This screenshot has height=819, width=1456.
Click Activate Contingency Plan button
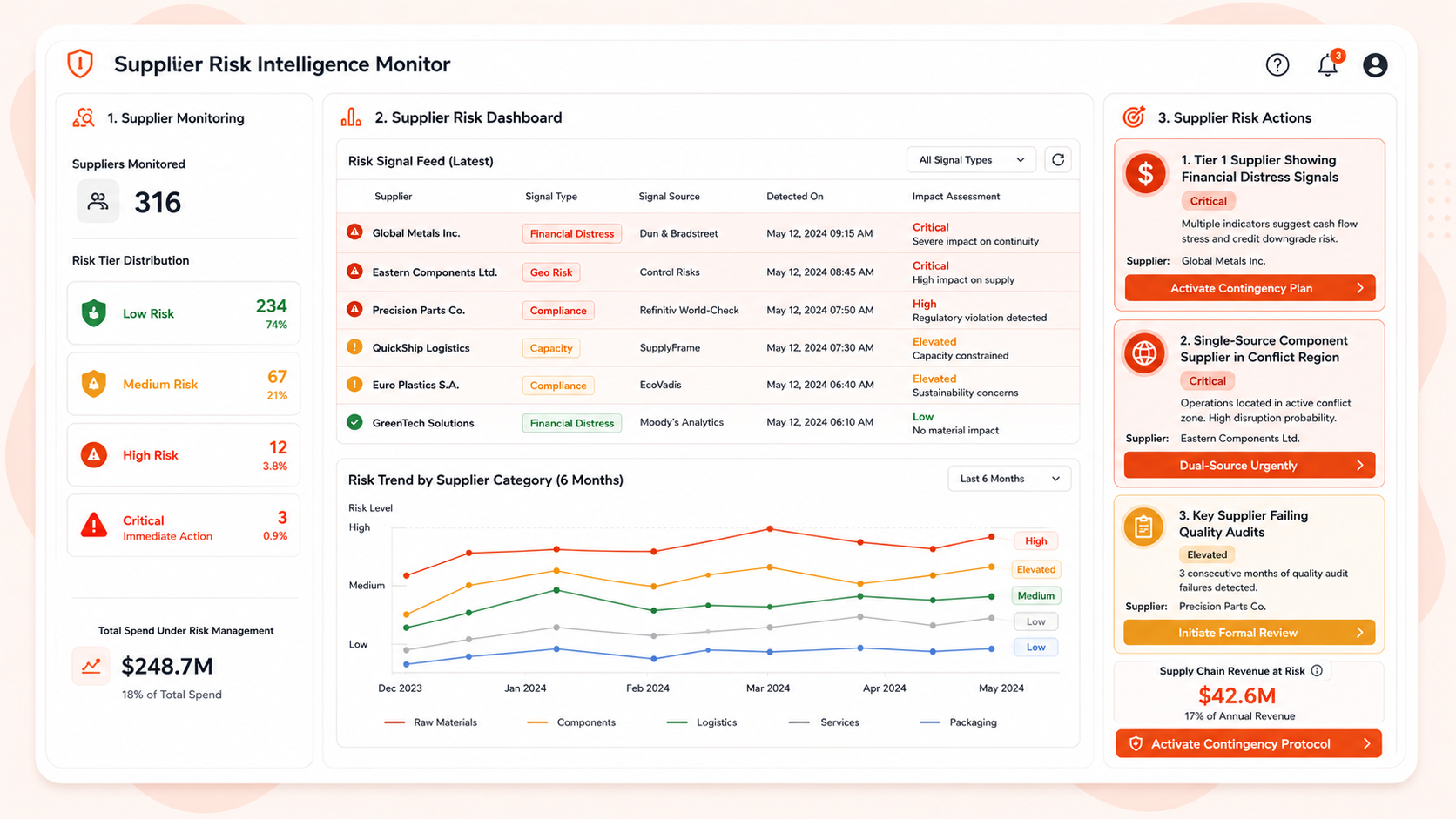click(x=1250, y=288)
